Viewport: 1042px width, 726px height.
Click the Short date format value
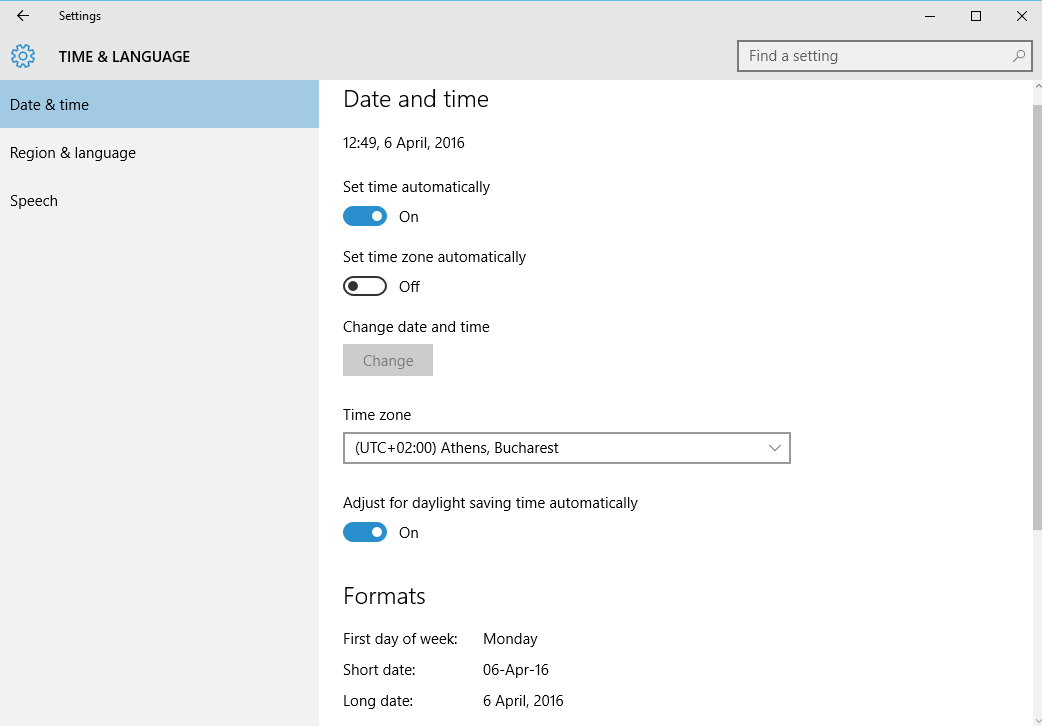pyautogui.click(x=516, y=669)
